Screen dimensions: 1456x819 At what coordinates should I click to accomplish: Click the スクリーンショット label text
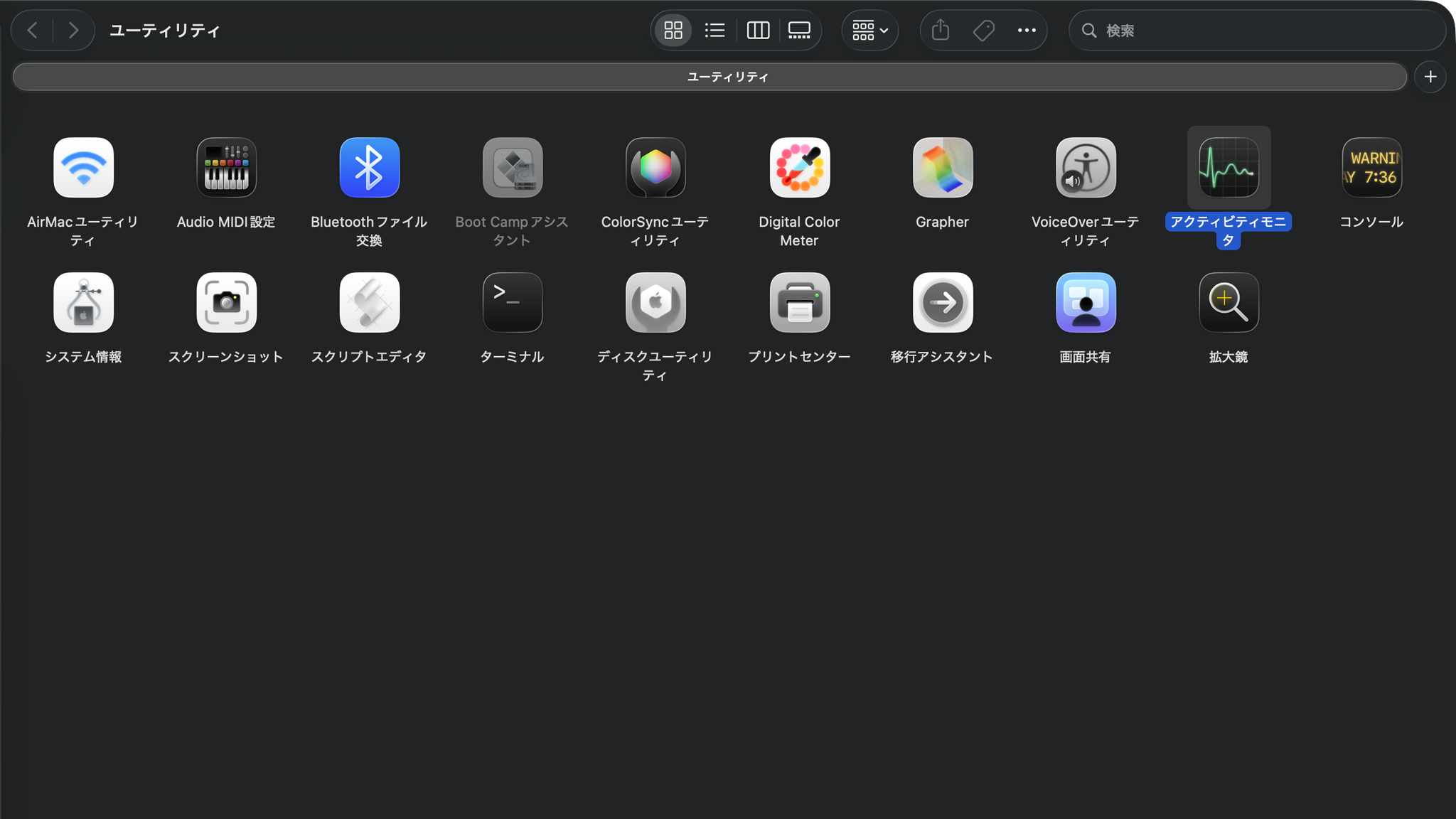tap(226, 357)
